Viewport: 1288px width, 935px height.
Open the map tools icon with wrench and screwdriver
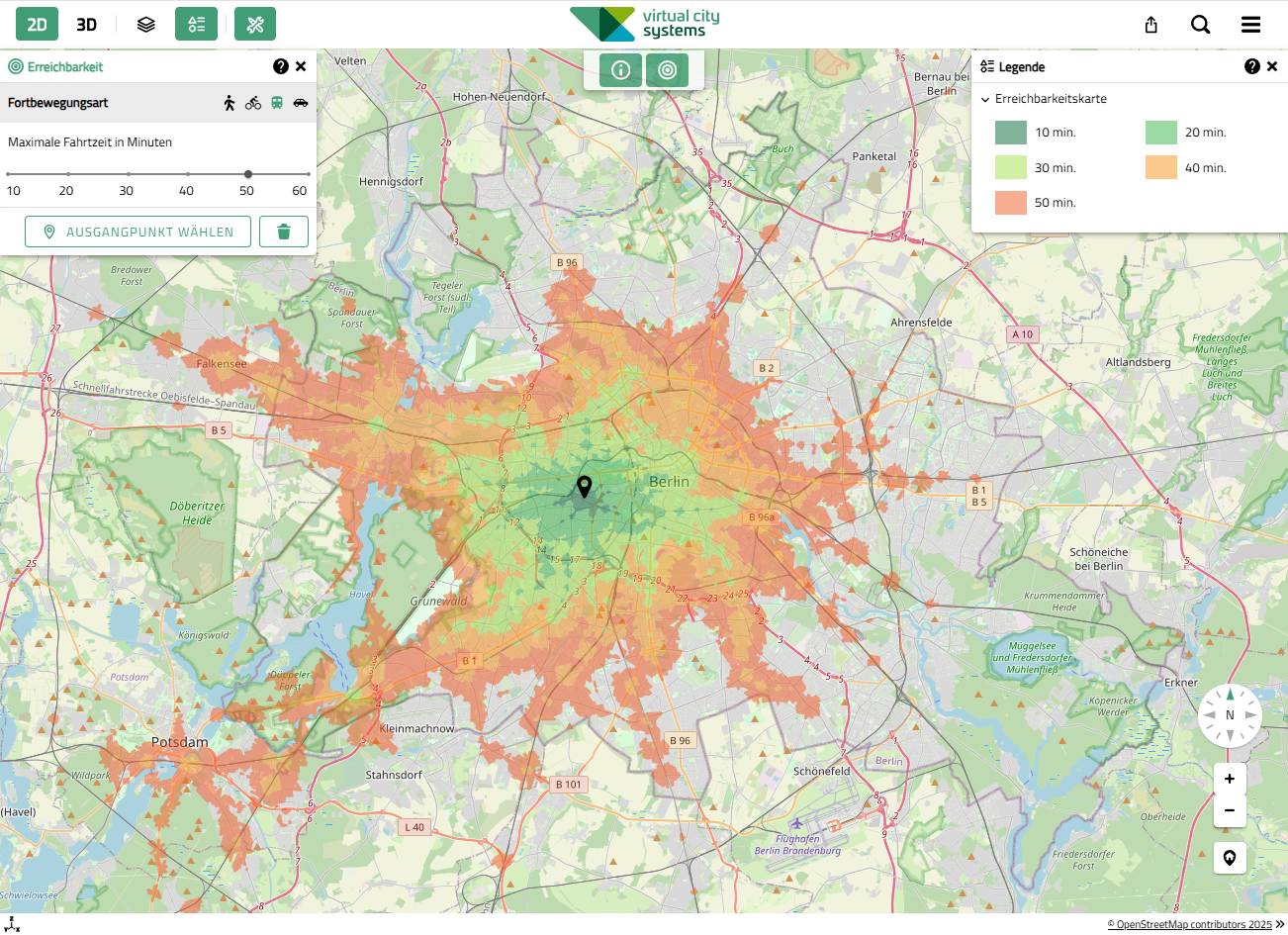255,24
